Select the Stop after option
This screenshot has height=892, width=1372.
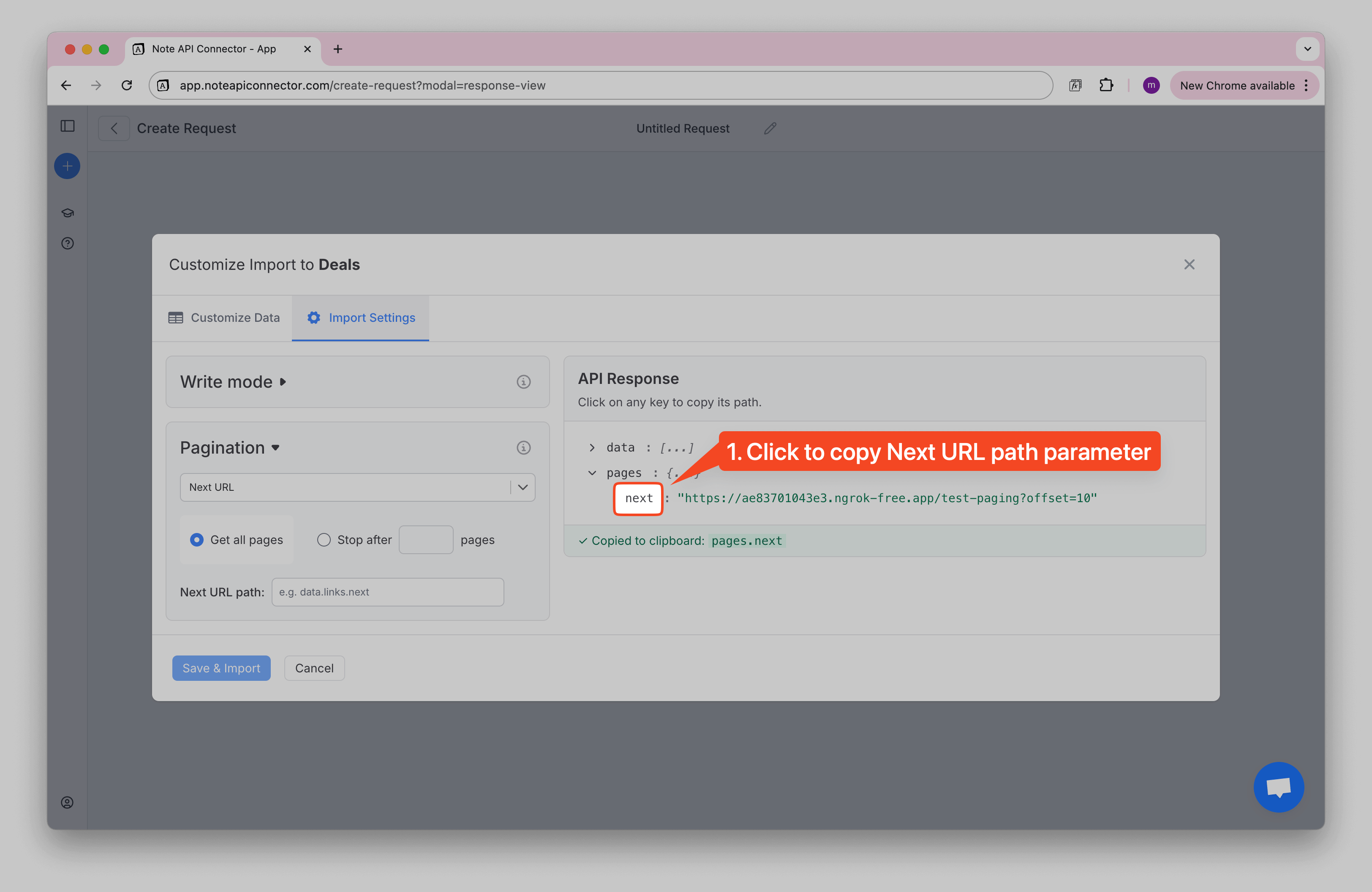click(x=324, y=539)
